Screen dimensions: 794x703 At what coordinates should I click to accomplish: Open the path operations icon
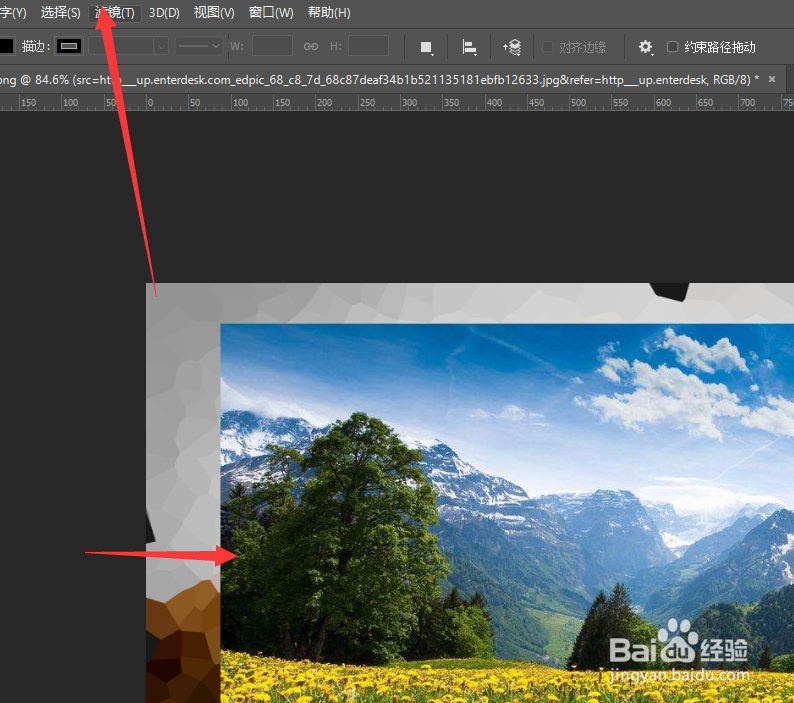[x=426, y=48]
